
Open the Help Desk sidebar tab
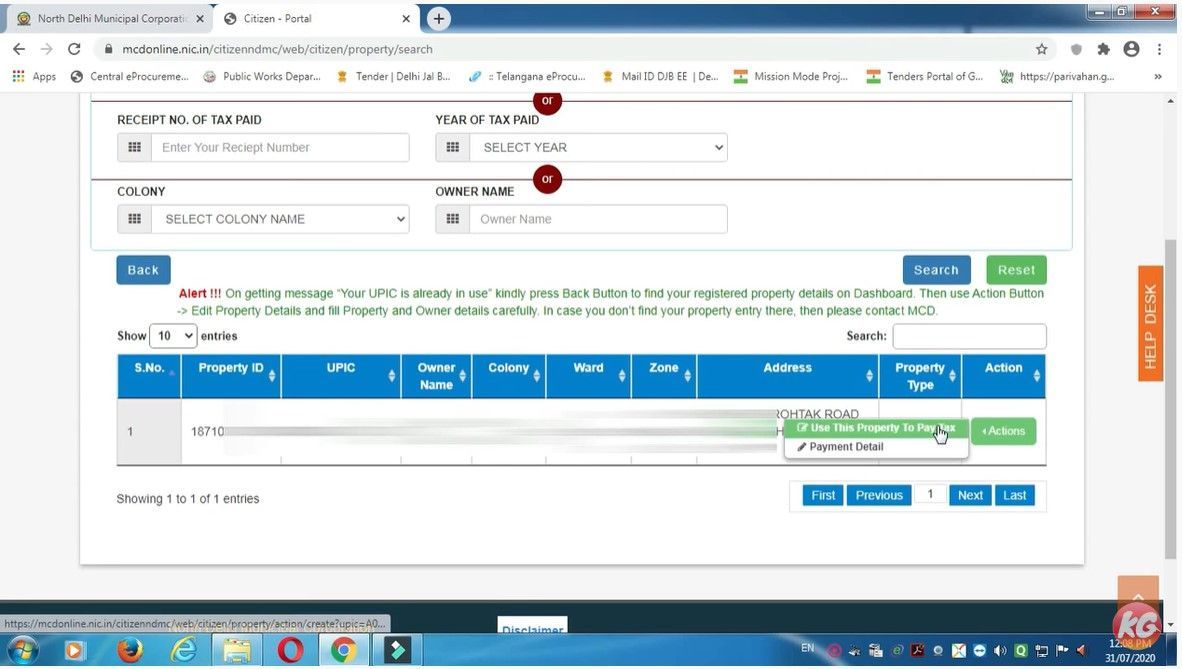click(1149, 323)
